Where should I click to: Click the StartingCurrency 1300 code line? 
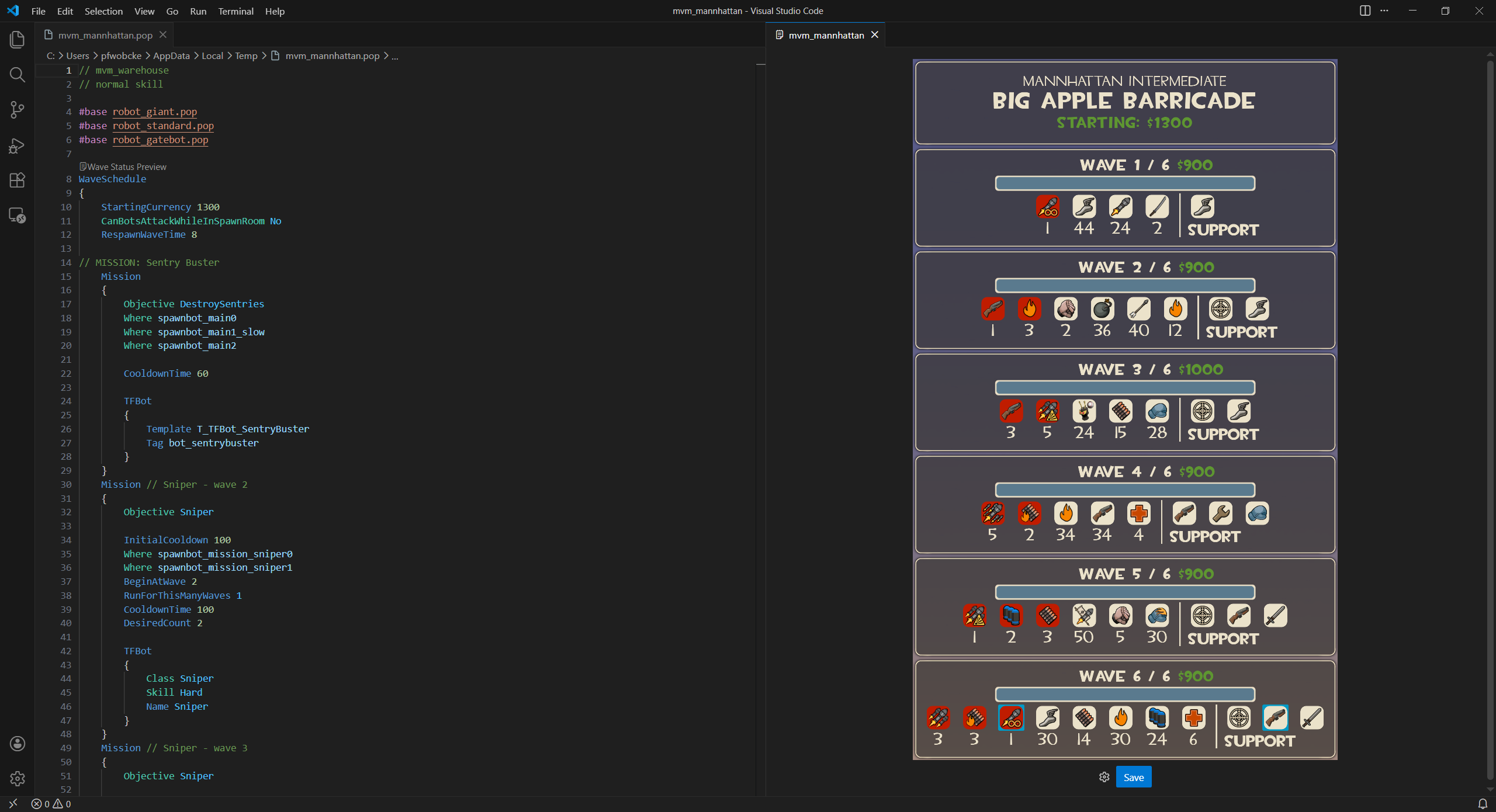click(x=160, y=207)
